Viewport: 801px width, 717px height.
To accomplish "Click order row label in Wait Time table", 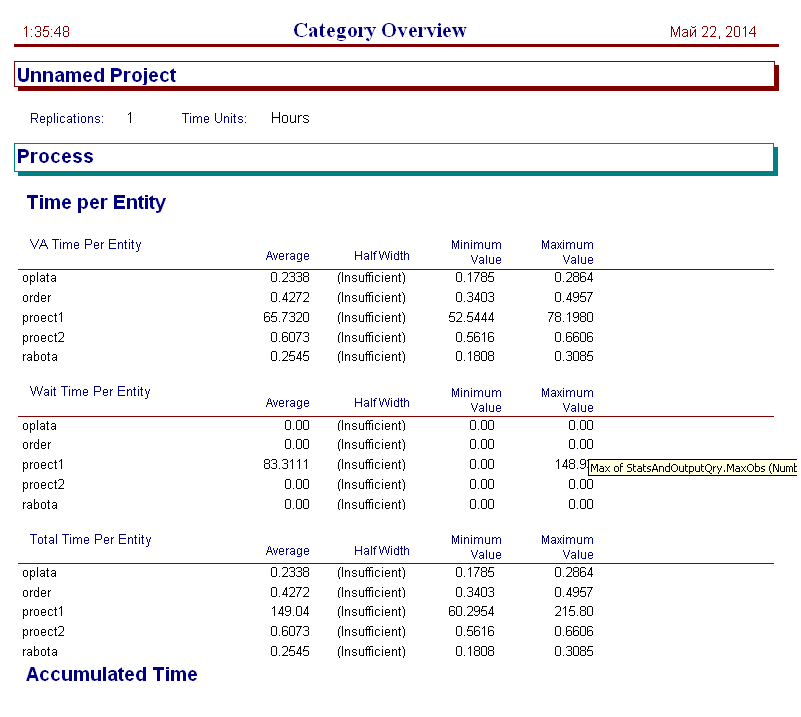I will tap(37, 445).
